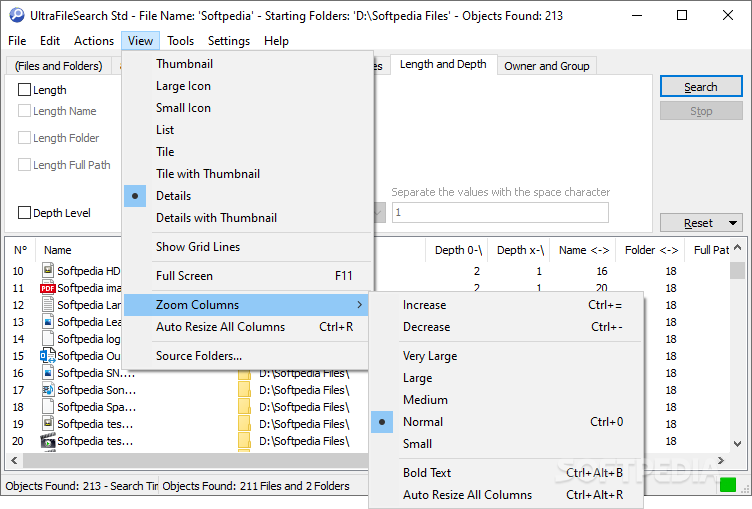Click the folder icon in row 19
This screenshot has width=752, height=509.
point(245,424)
